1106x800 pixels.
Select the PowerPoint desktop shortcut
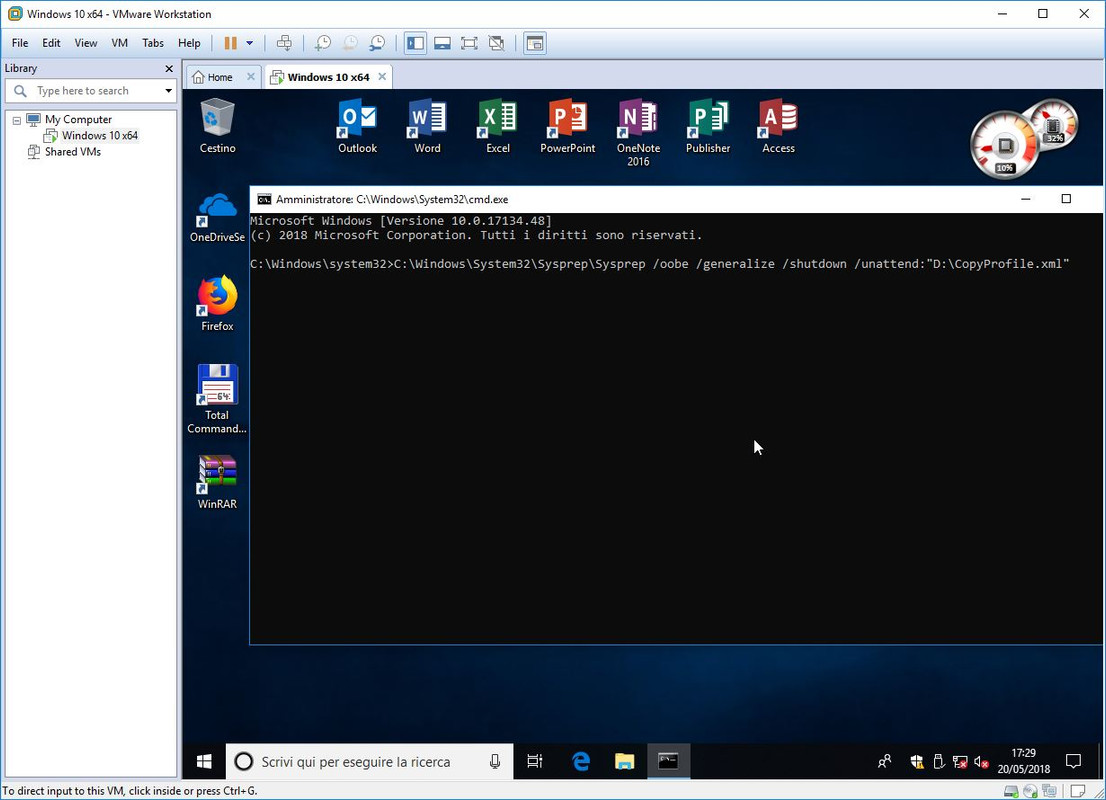[x=568, y=126]
